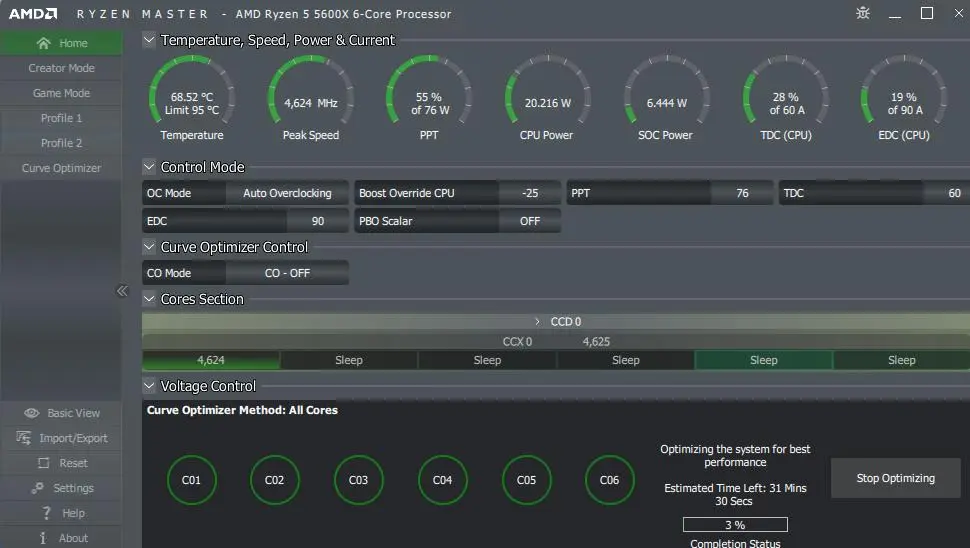Viewport: 970px width, 548px height.
Task: Select core C06 circle
Action: click(x=609, y=480)
